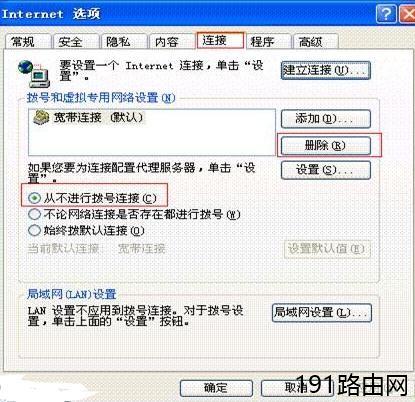Go to the 隐私 tab
415x402 pixels.
124,42
